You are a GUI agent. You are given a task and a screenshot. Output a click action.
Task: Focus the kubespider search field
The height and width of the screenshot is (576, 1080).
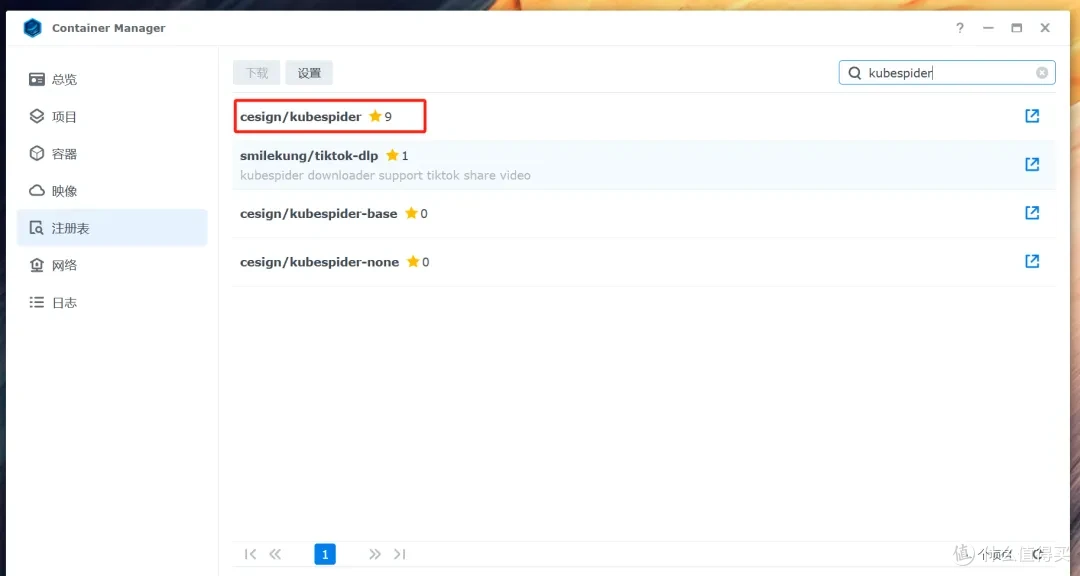click(947, 72)
